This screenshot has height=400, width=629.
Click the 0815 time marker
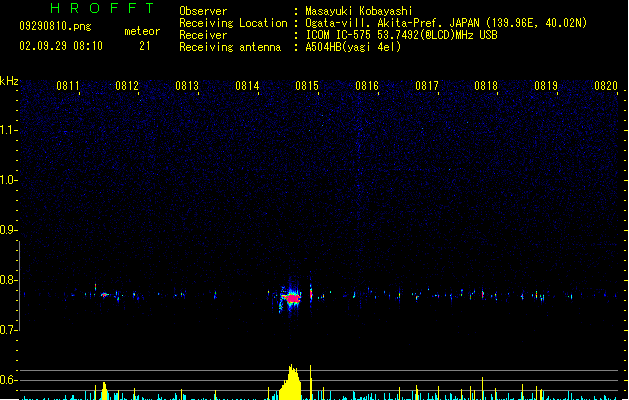tap(307, 86)
